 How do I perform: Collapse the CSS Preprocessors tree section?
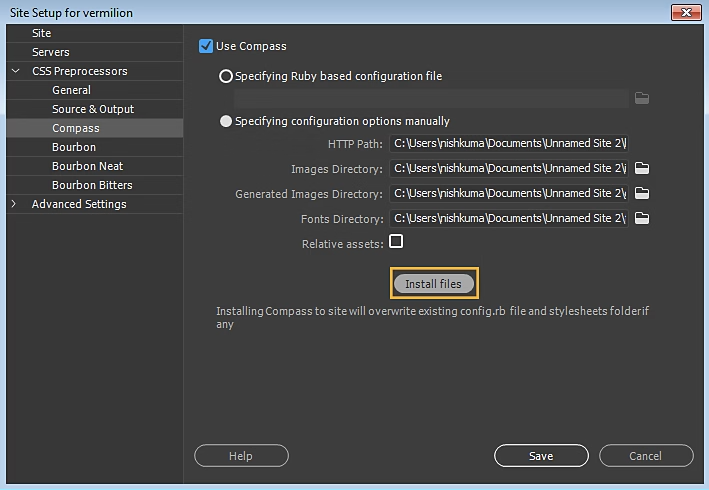coord(15,71)
